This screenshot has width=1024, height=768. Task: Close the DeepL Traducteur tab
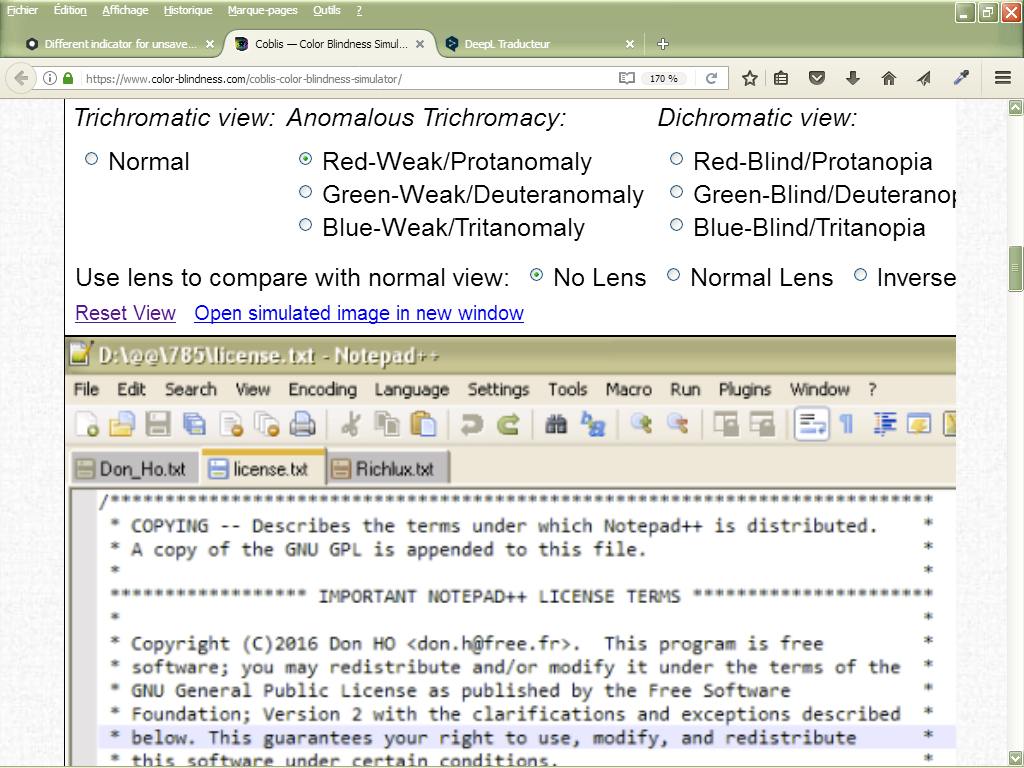tap(630, 44)
